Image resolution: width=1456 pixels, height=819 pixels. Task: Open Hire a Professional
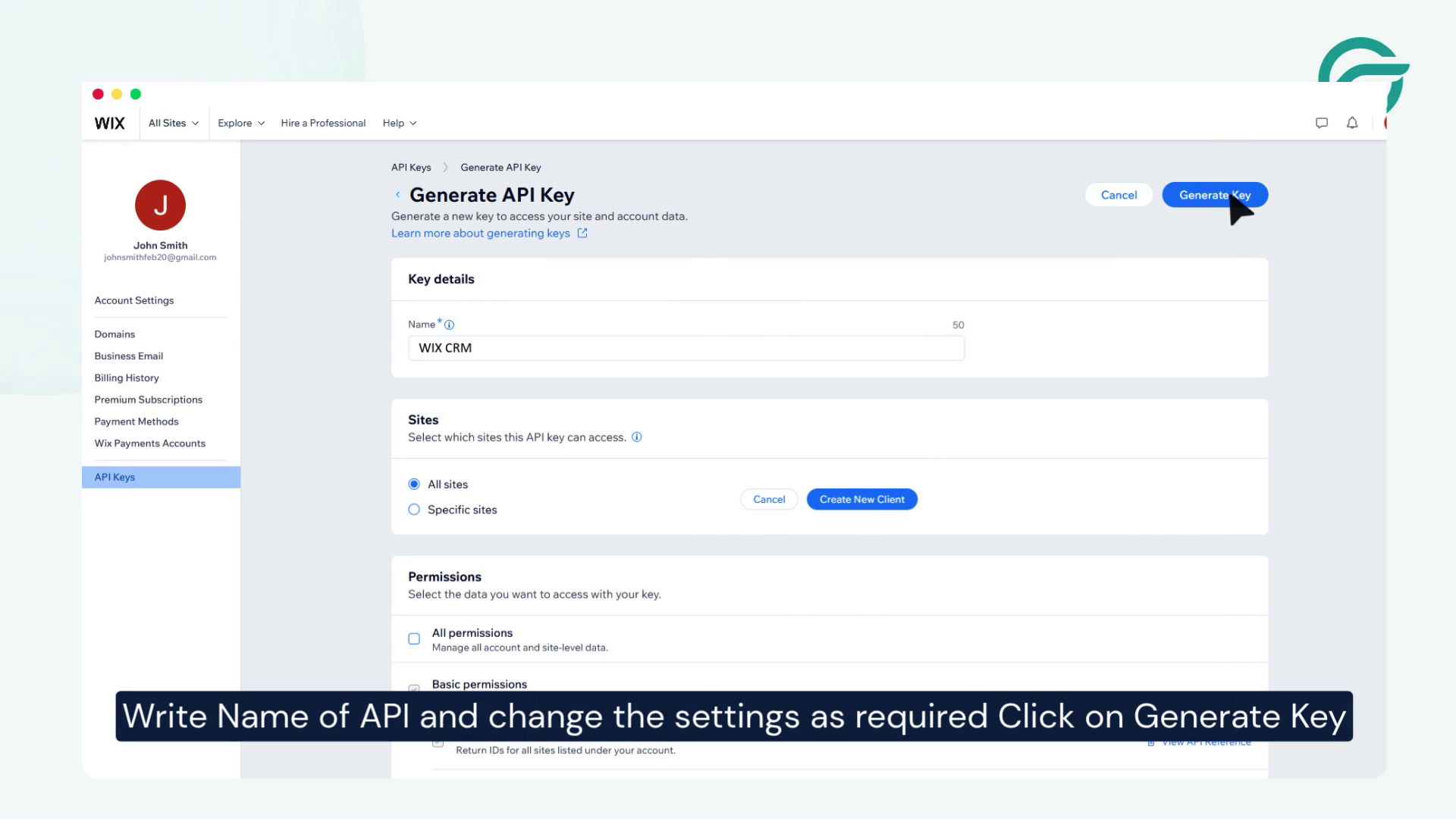click(x=323, y=123)
